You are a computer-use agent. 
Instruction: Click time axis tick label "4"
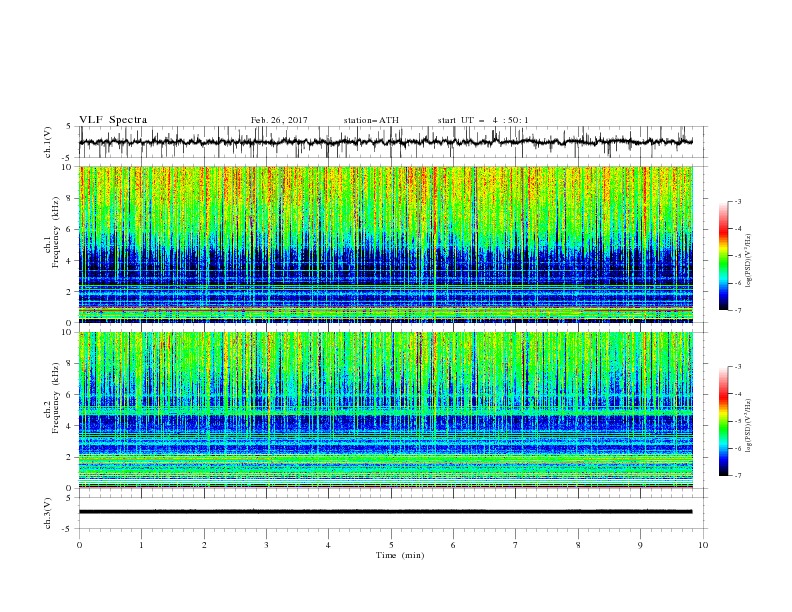329,545
